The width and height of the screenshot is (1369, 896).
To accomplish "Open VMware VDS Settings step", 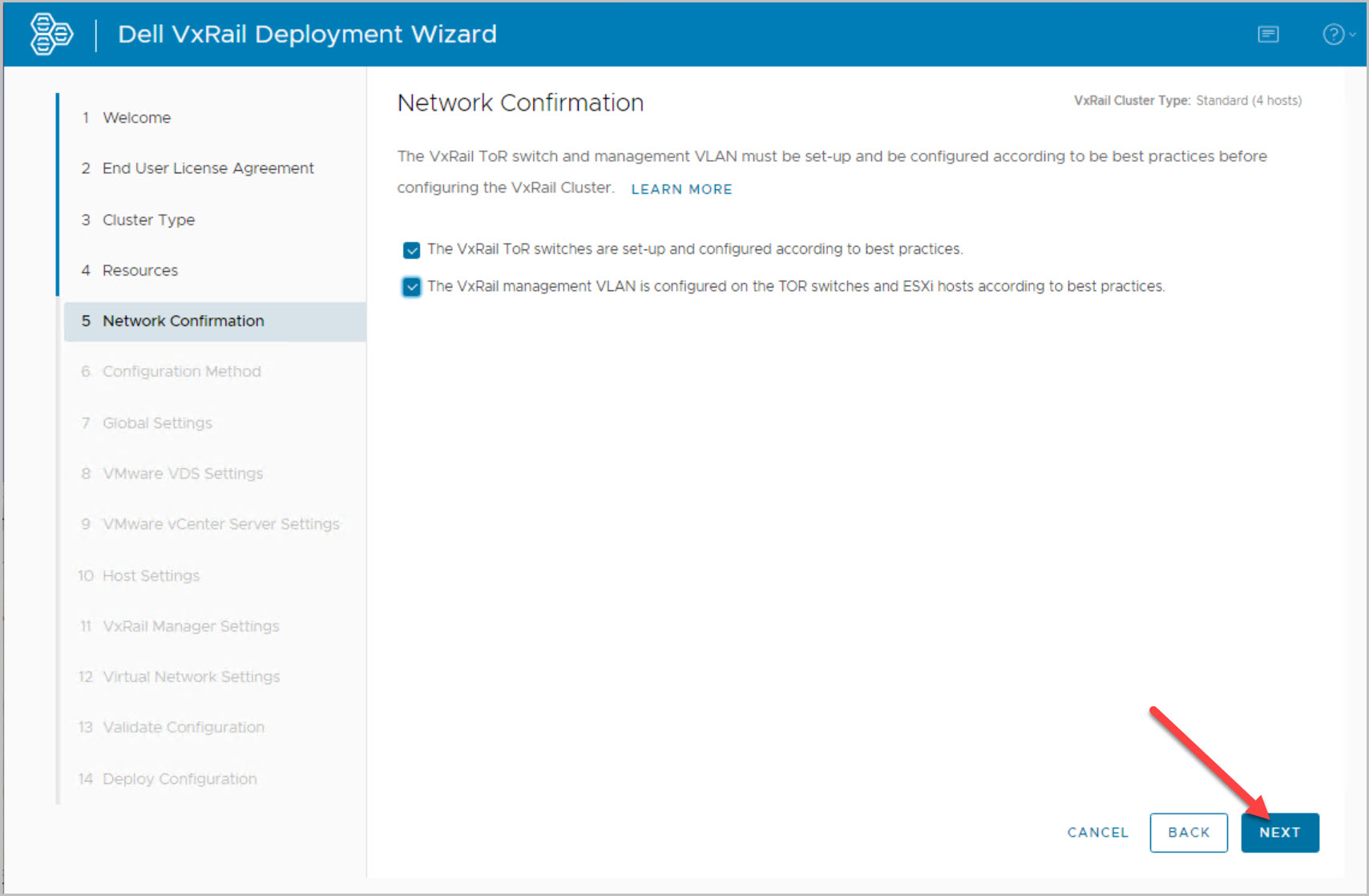I will point(183,474).
